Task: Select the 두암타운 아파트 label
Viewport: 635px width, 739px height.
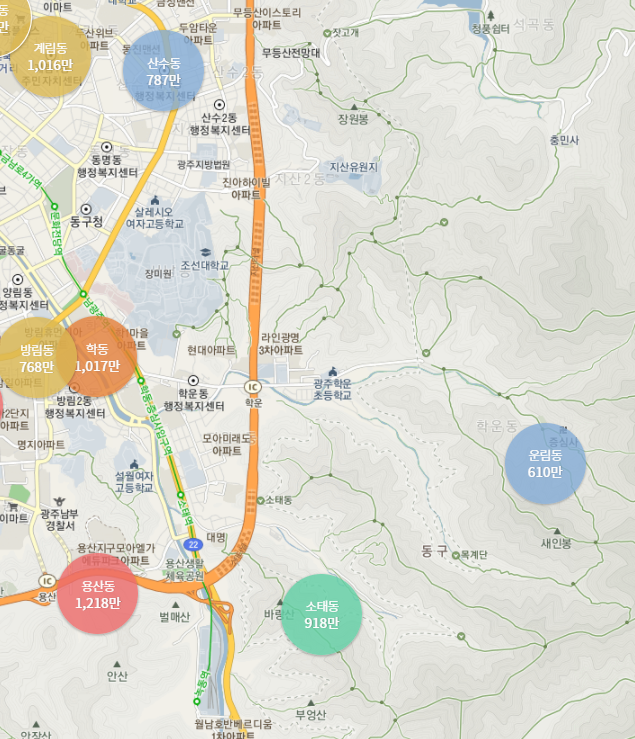Action: coord(198,33)
